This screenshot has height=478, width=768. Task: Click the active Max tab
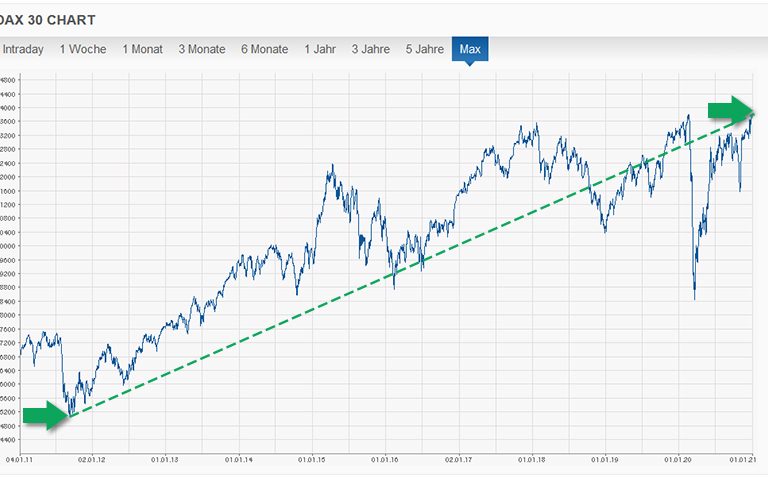click(x=470, y=49)
